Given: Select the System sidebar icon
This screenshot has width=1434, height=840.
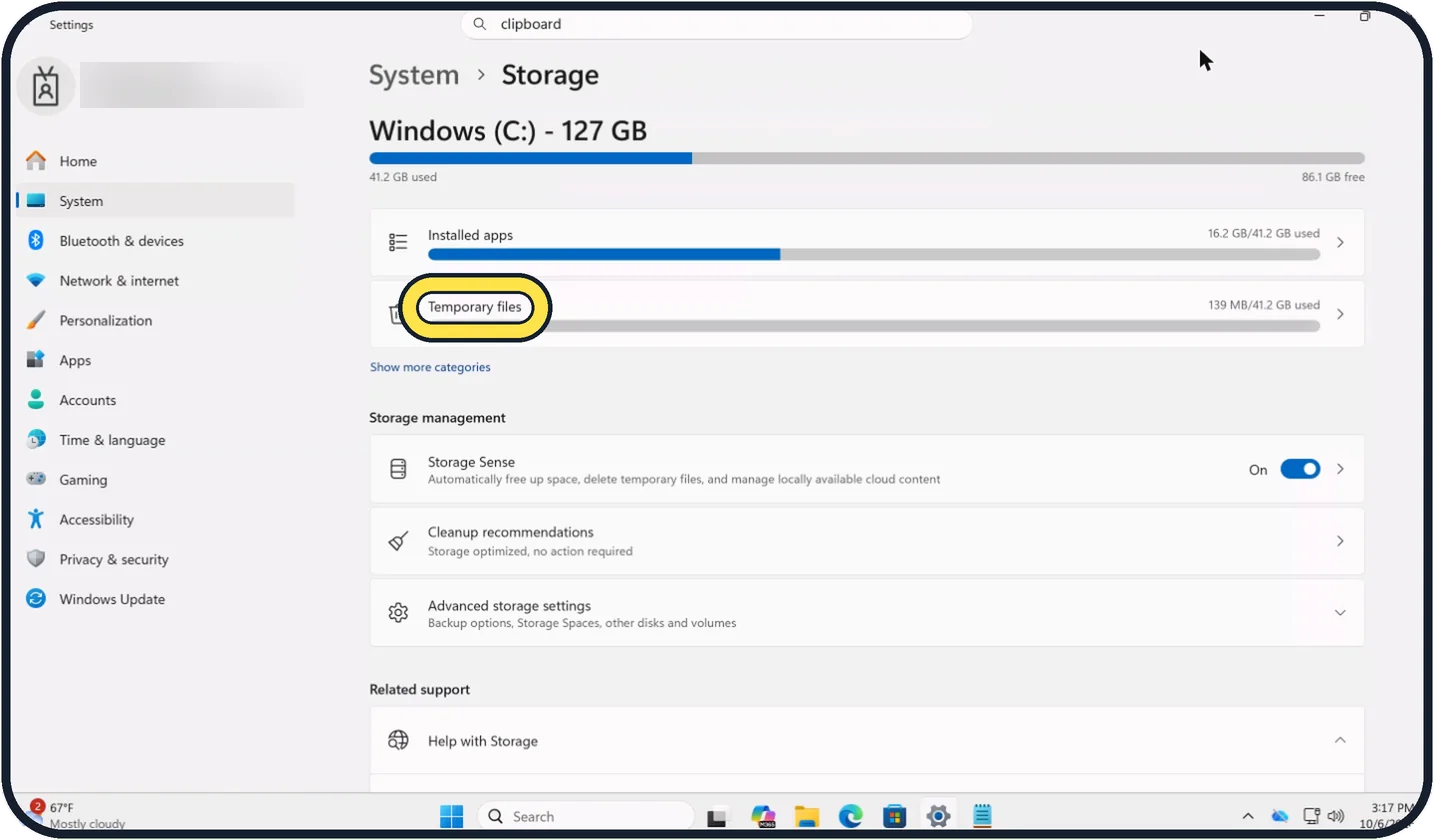Looking at the screenshot, I should 36,201.
